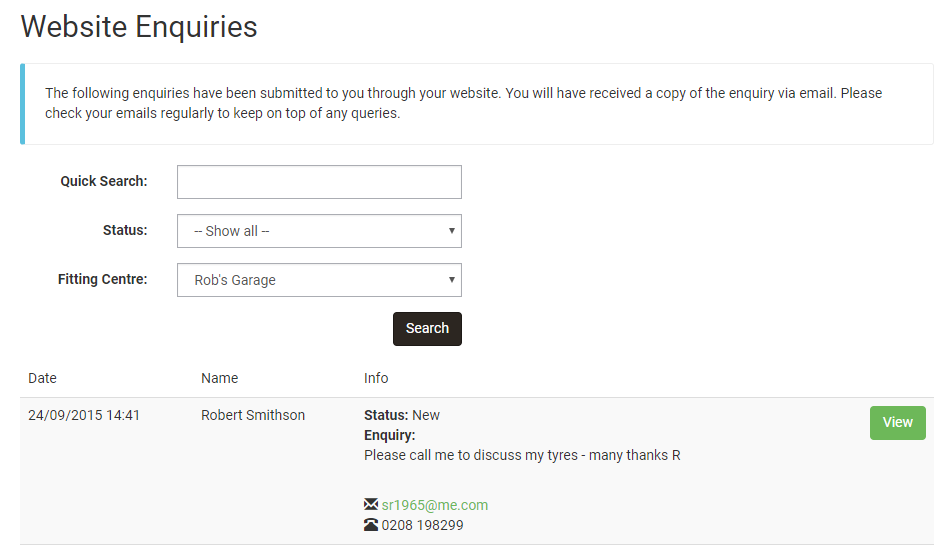Focus the Quick Search text field
This screenshot has height=551, width=942.
[x=319, y=182]
